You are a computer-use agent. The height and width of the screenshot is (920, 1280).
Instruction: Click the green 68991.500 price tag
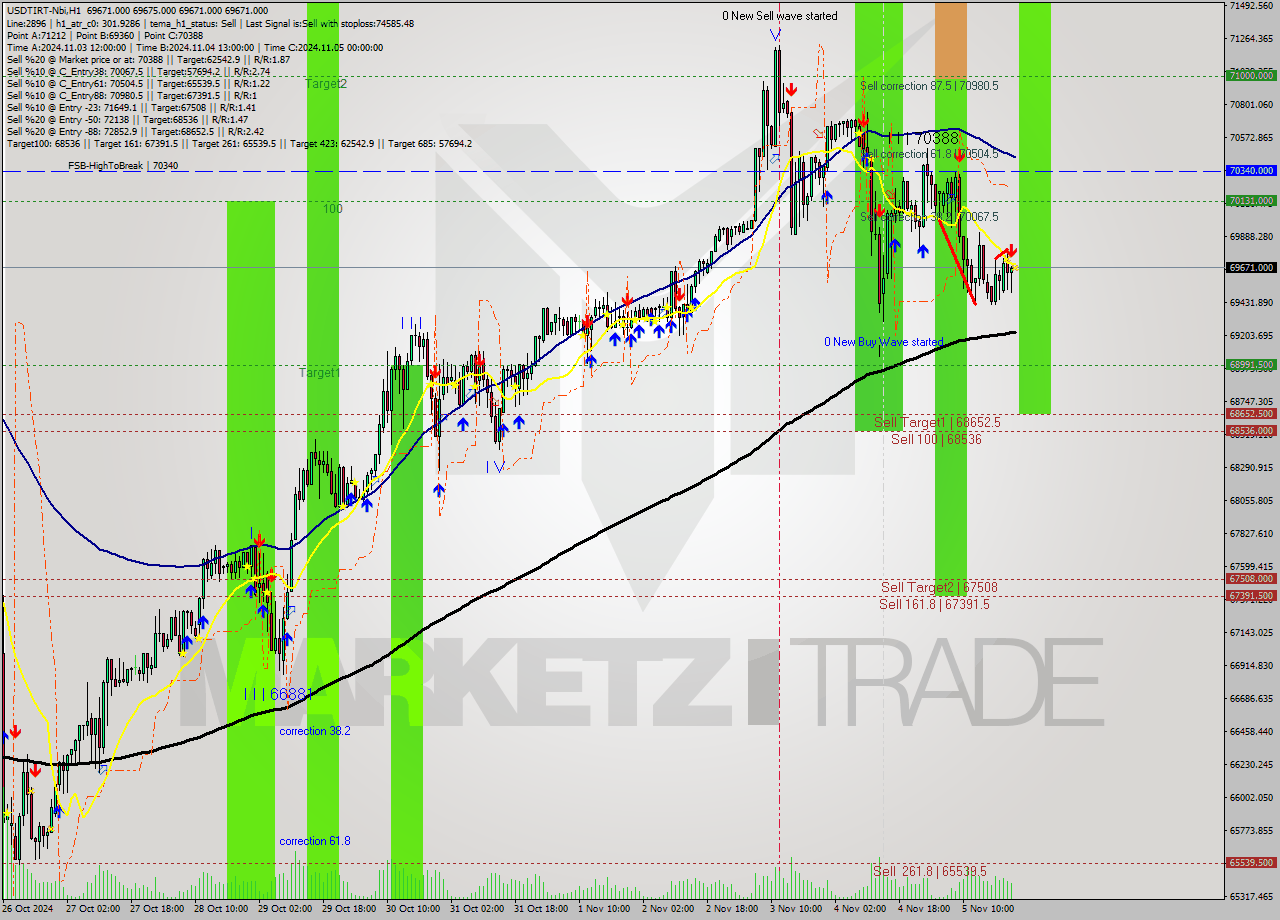1251,365
